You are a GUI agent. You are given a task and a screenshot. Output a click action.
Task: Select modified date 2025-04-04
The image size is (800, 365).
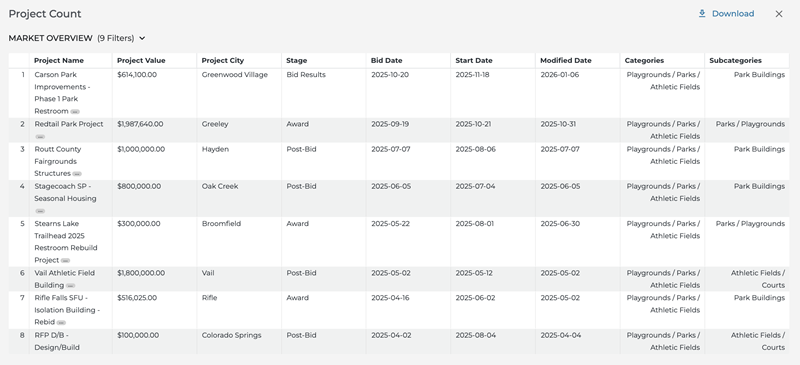click(560, 335)
